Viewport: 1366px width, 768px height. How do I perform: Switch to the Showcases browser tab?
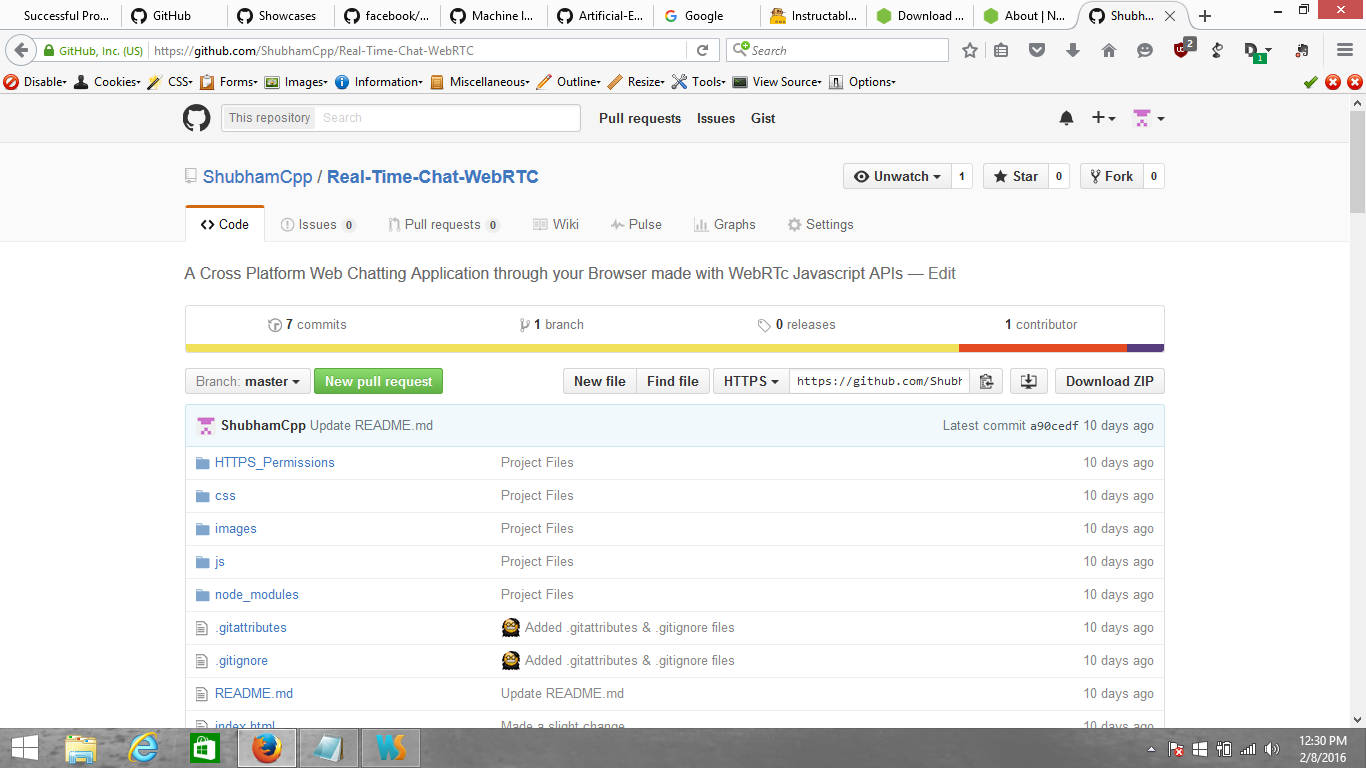[280, 16]
